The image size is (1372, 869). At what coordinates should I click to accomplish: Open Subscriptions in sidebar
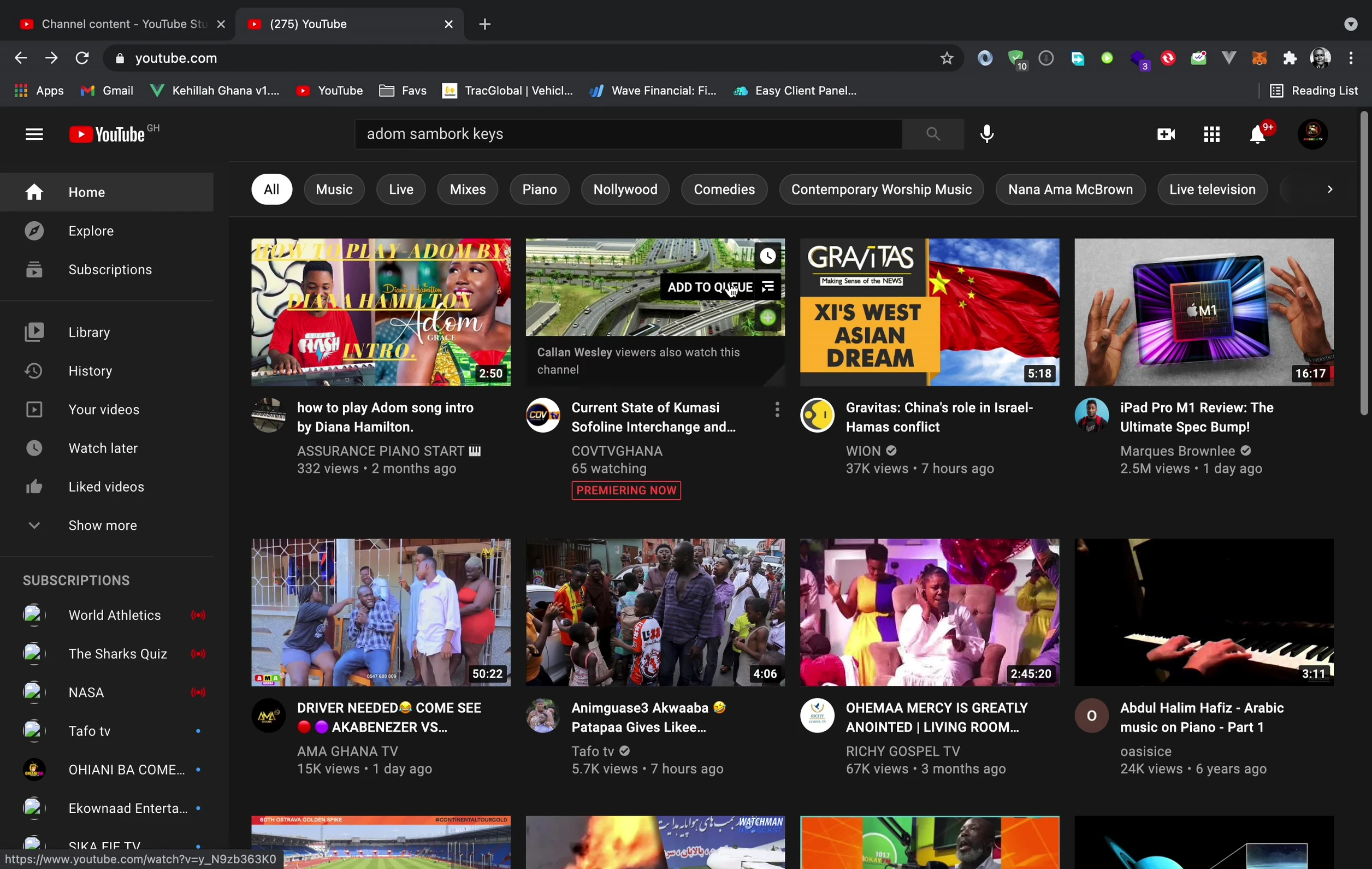click(x=107, y=269)
